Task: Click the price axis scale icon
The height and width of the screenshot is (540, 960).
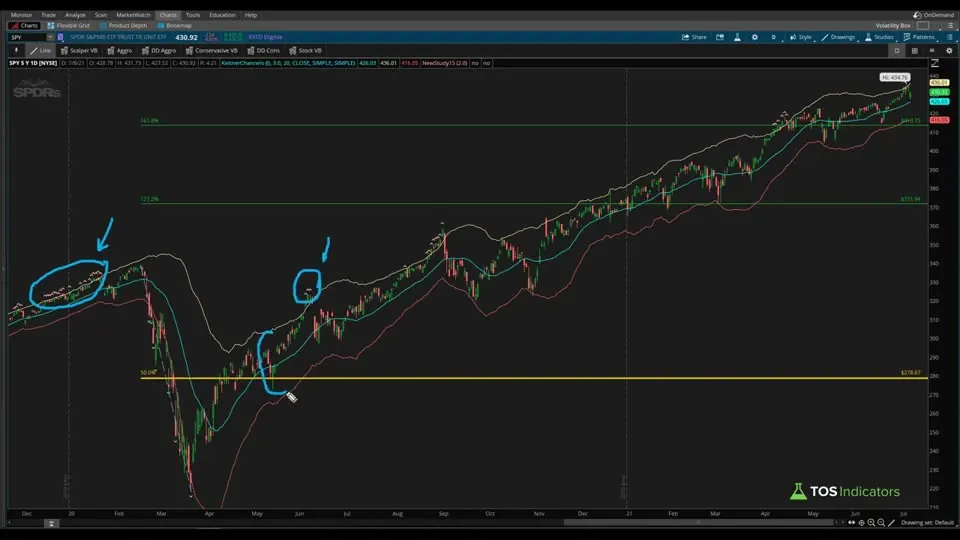Action: click(935, 63)
